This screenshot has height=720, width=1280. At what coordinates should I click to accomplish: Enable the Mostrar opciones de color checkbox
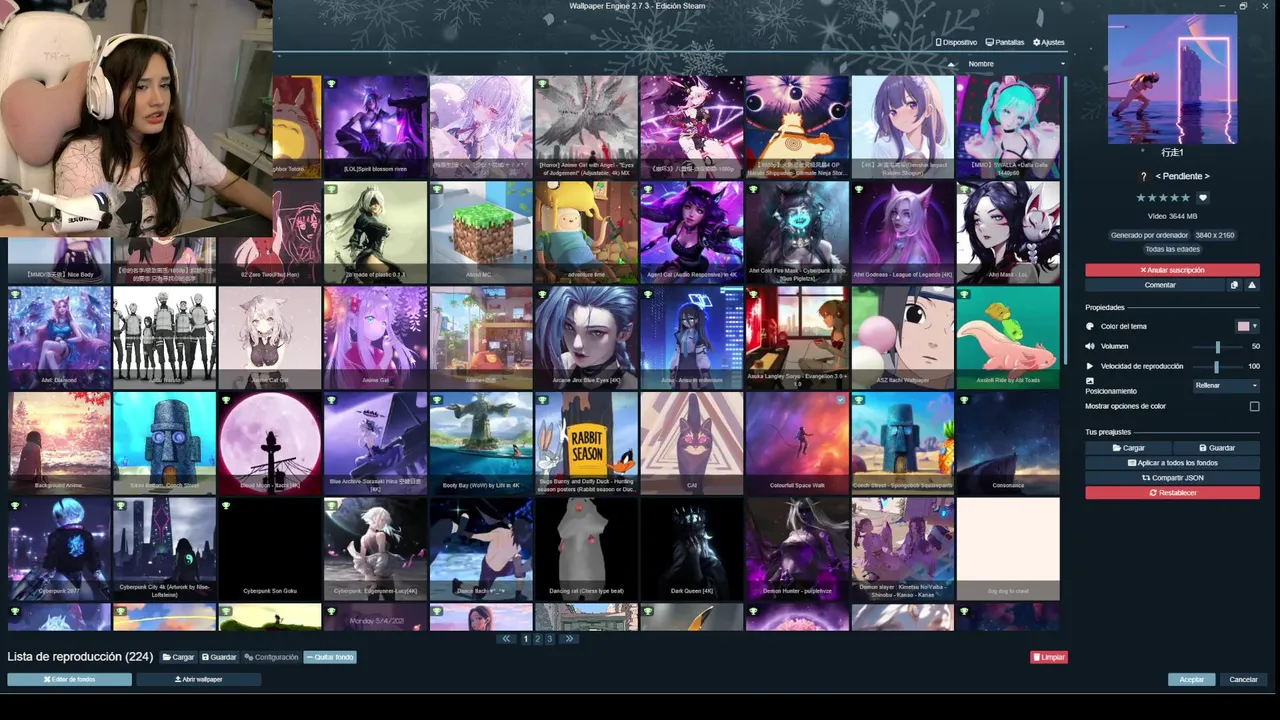point(1254,406)
